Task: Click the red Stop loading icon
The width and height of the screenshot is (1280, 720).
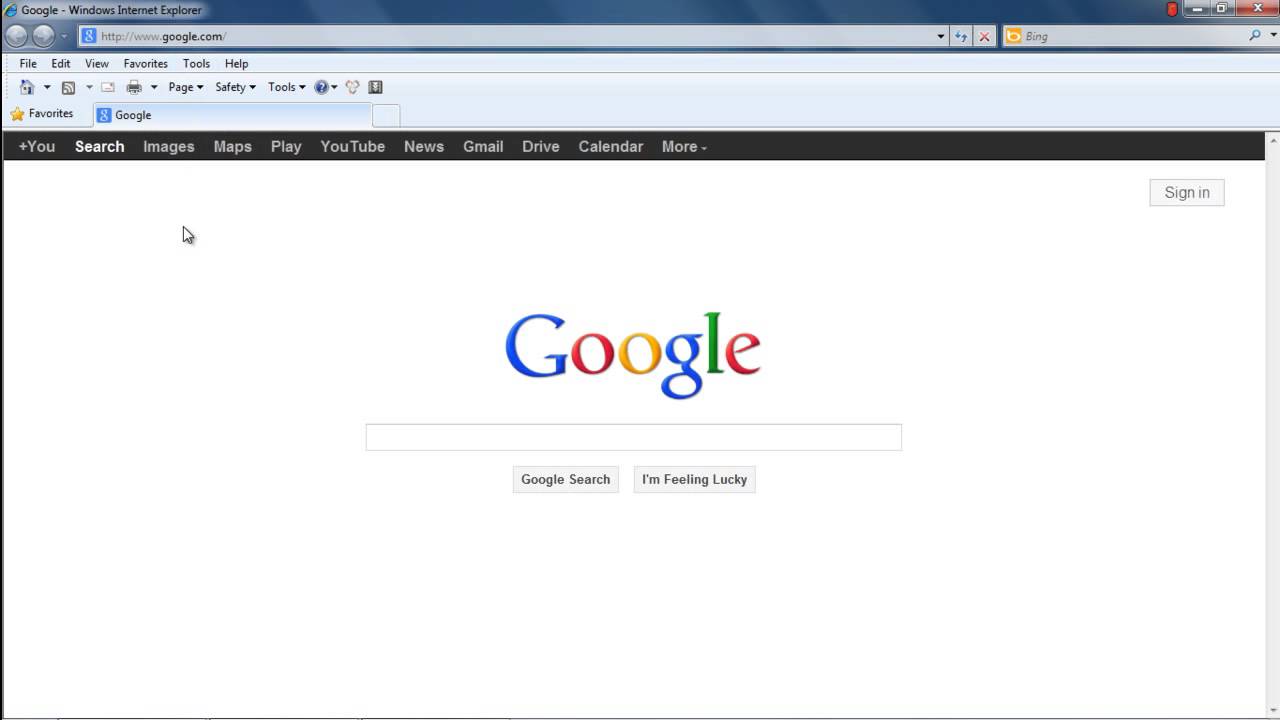Action: [984, 37]
